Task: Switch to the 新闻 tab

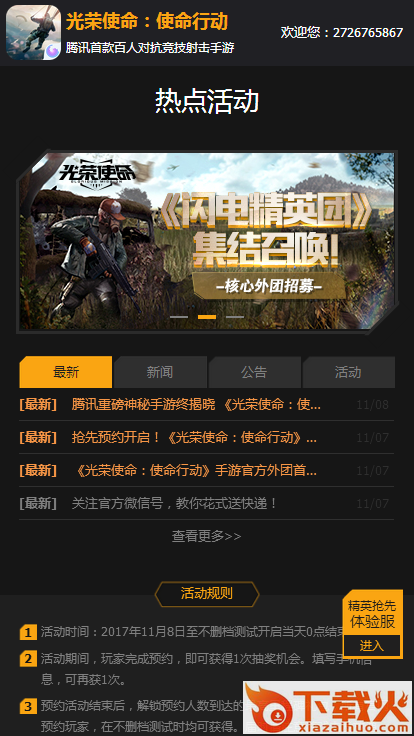Action: [x=160, y=372]
